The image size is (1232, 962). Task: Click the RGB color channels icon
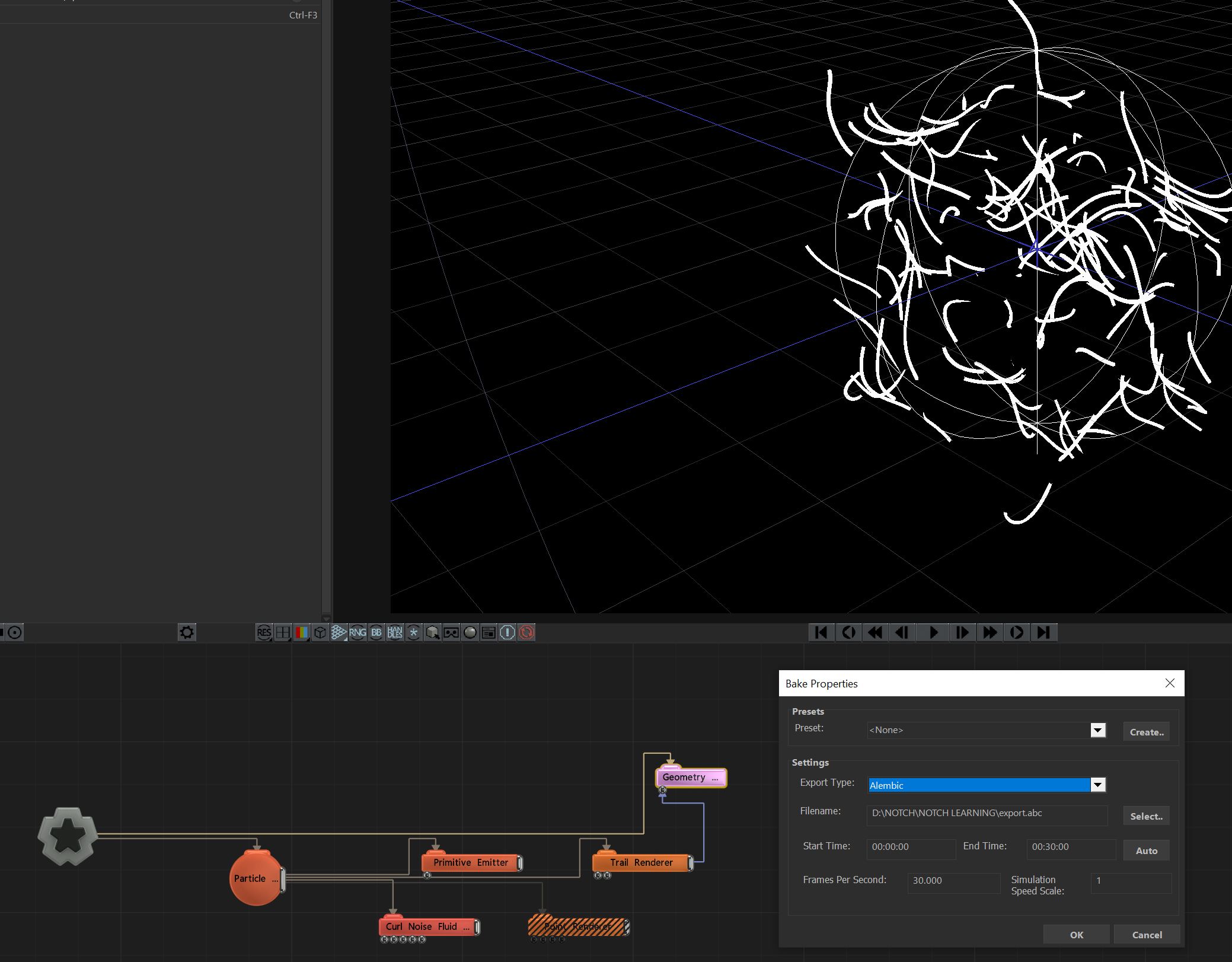[x=301, y=632]
